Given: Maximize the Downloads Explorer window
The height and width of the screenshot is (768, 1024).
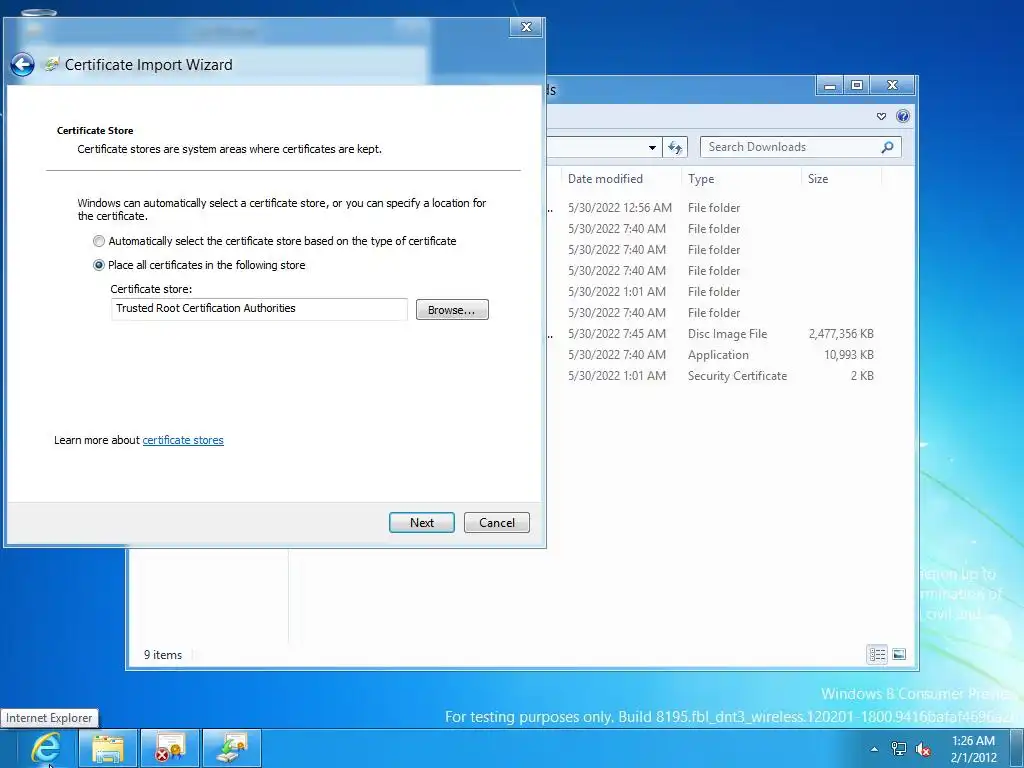Looking at the screenshot, I should point(857,86).
